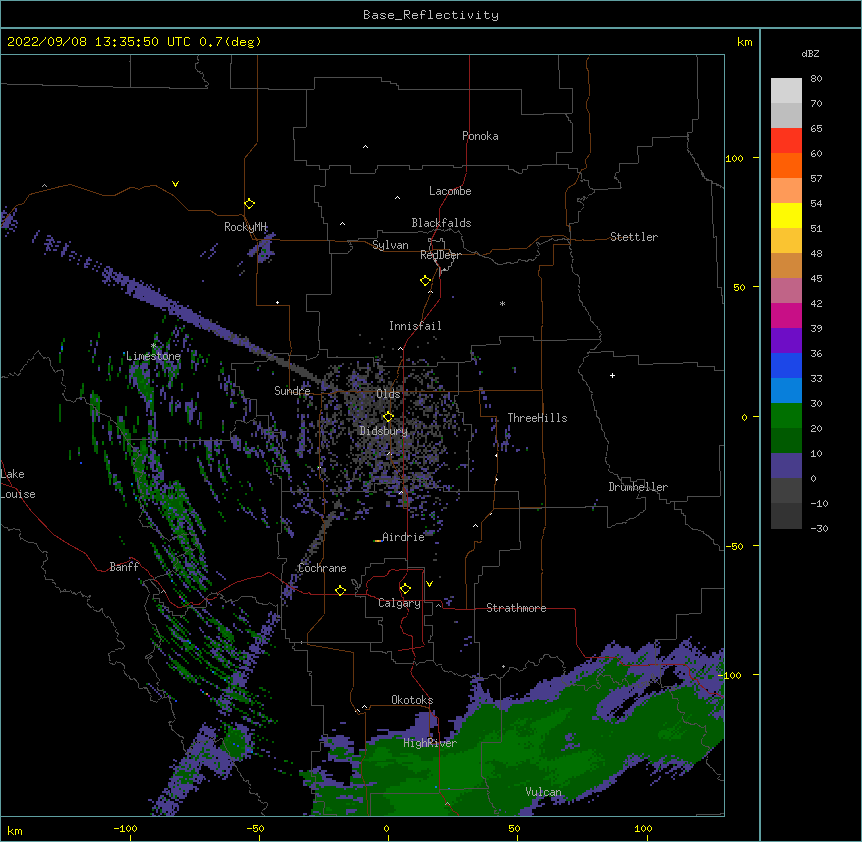Click the Limestone label
Viewport: 862px width, 842px height.
coord(153,356)
